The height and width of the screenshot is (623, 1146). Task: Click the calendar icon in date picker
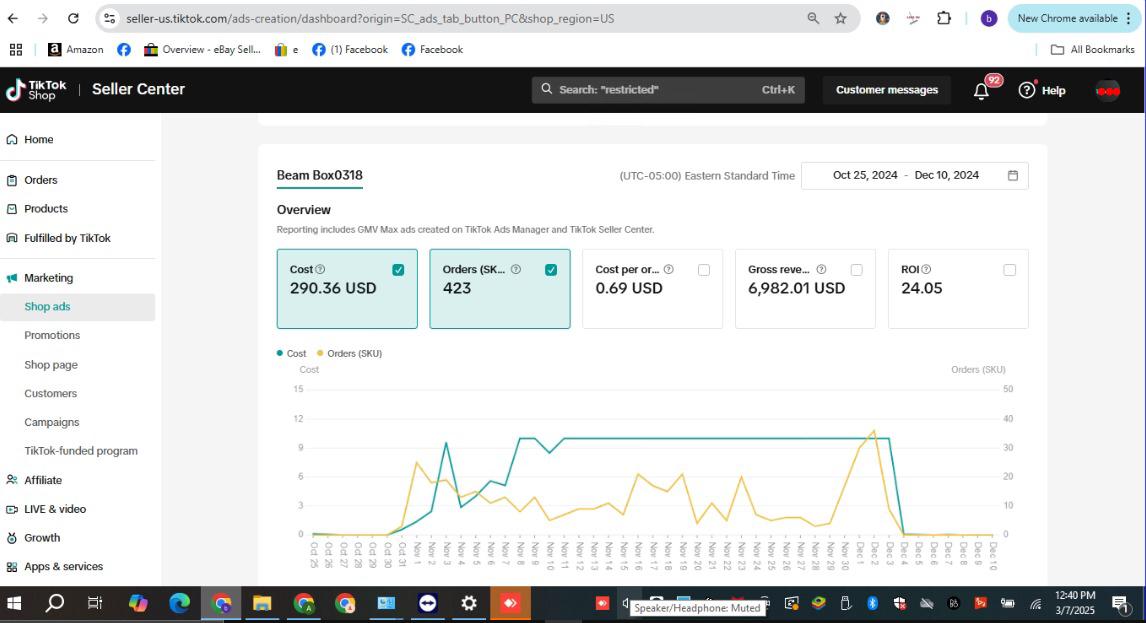coord(1013,175)
